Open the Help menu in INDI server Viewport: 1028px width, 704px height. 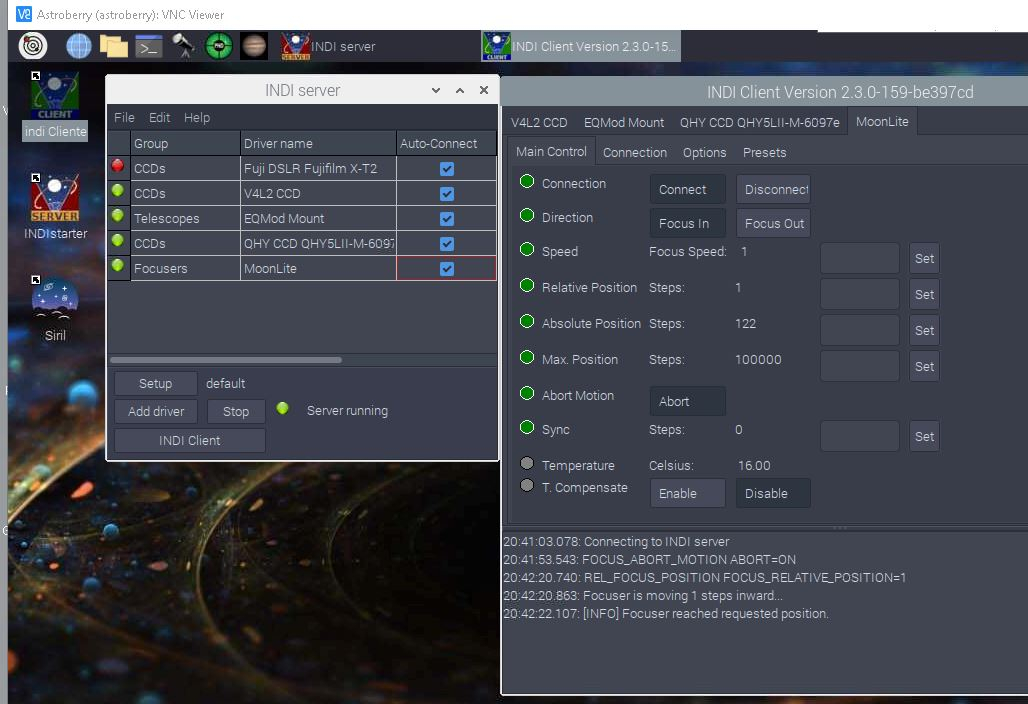[x=197, y=117]
